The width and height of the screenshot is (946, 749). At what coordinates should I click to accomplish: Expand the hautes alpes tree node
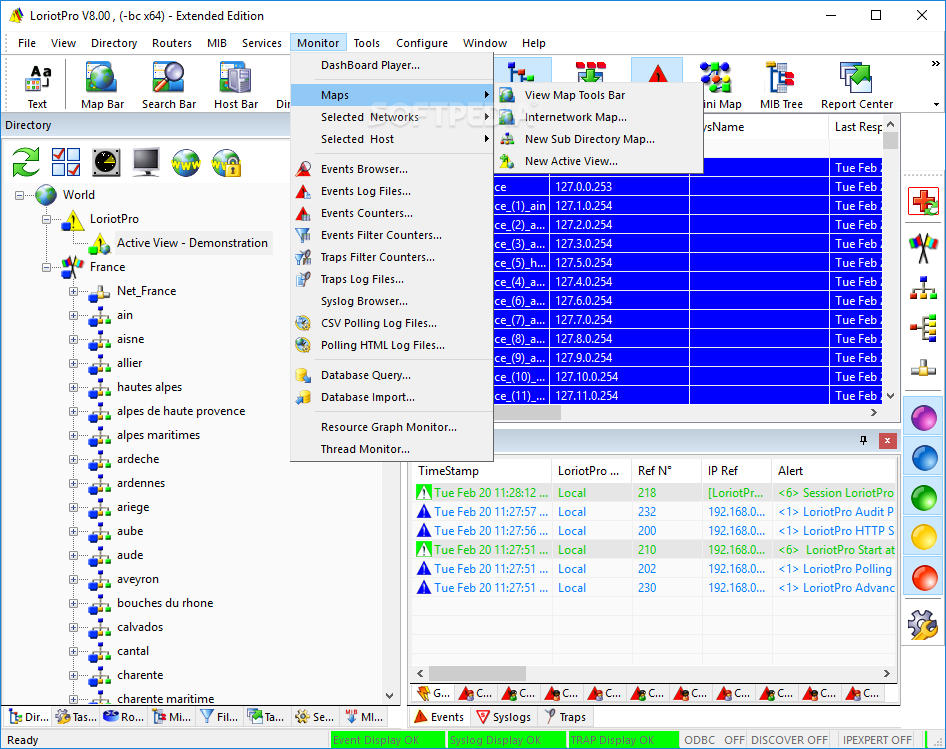(x=74, y=387)
